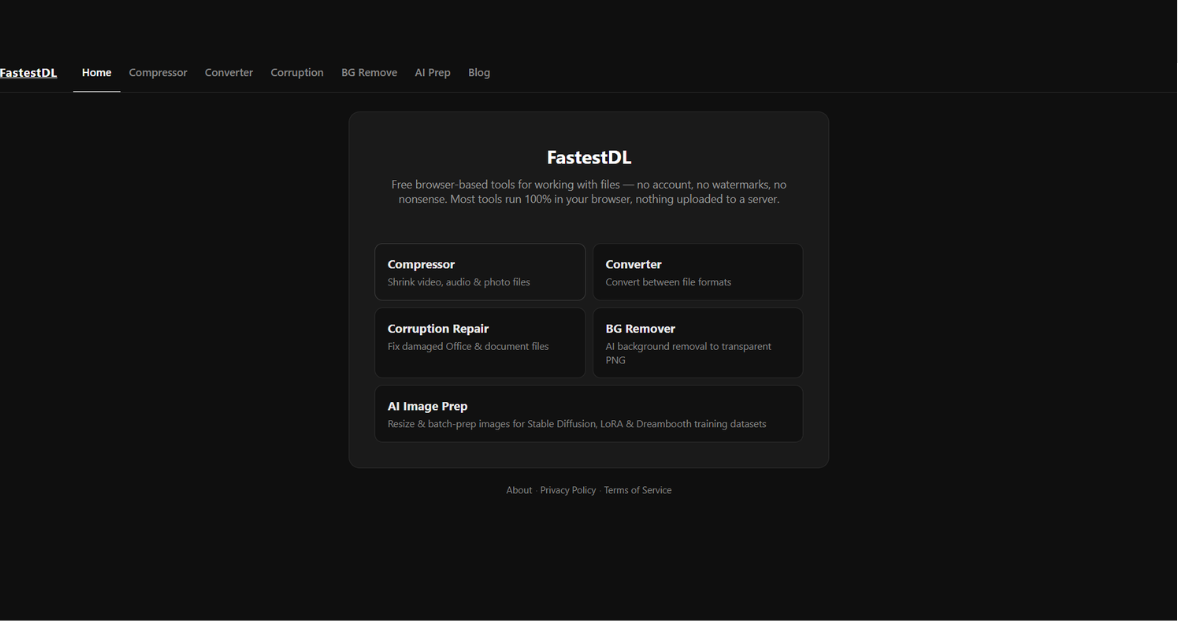Open the Terms of Service link
This screenshot has width=1200, height=628.
[x=638, y=490]
